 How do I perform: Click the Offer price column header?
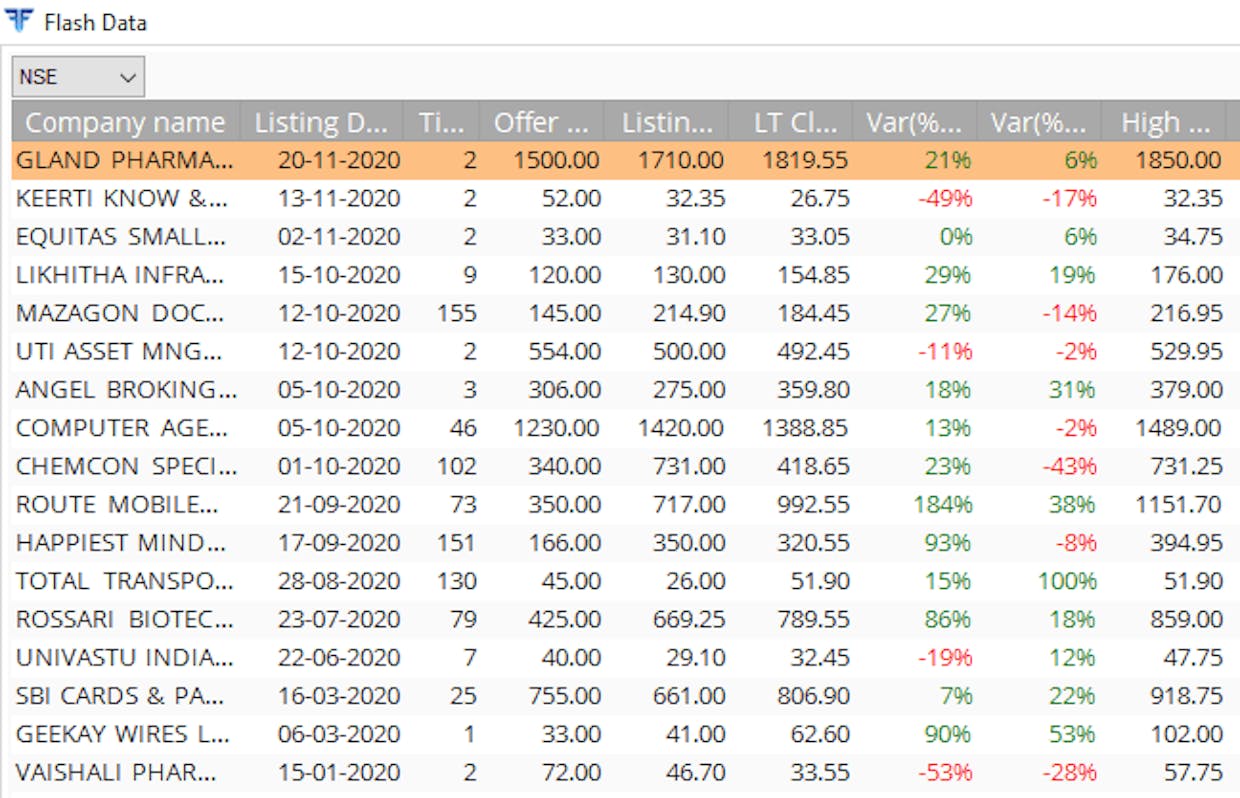[x=542, y=123]
